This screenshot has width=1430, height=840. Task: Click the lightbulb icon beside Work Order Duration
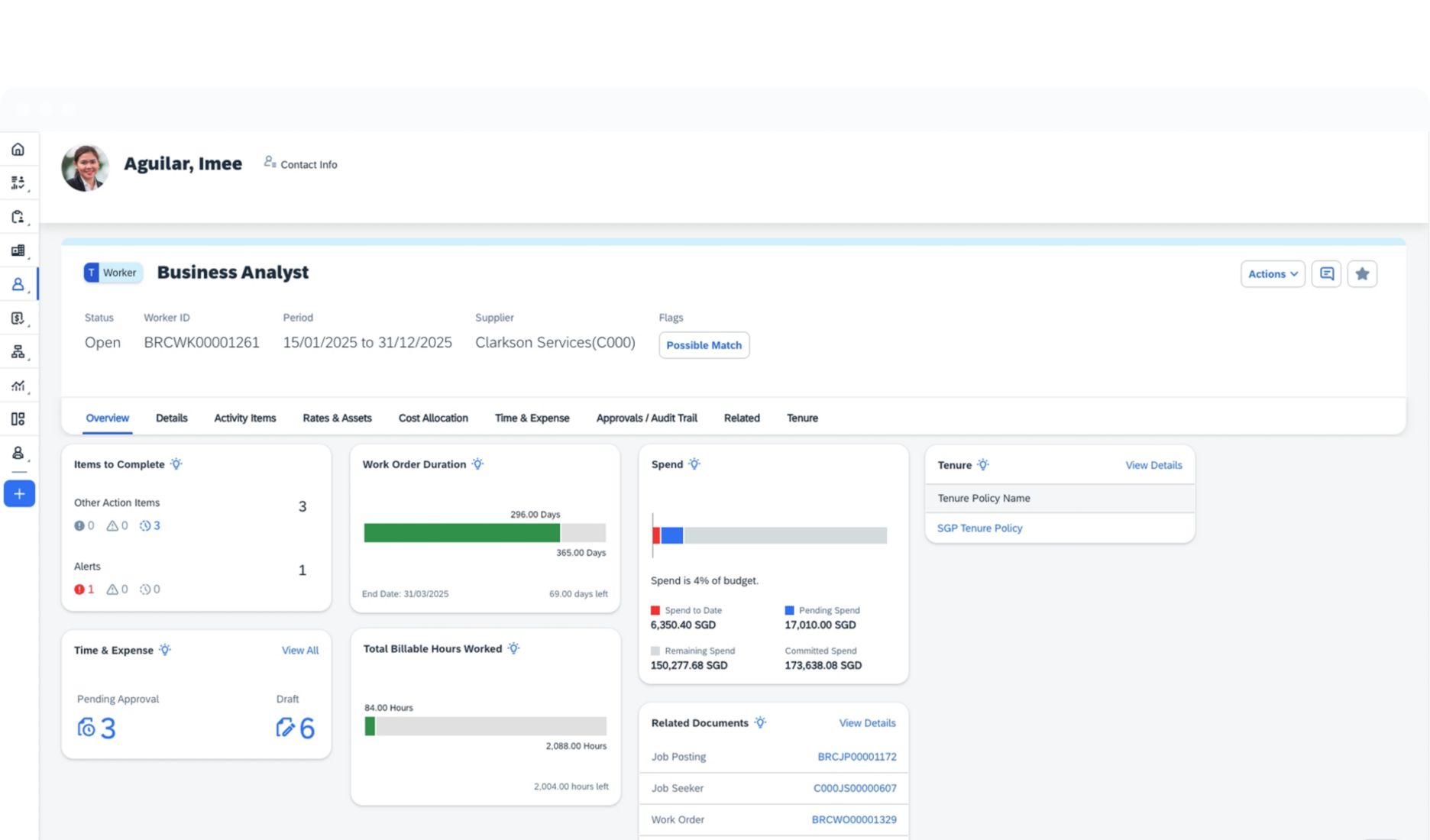pos(477,464)
